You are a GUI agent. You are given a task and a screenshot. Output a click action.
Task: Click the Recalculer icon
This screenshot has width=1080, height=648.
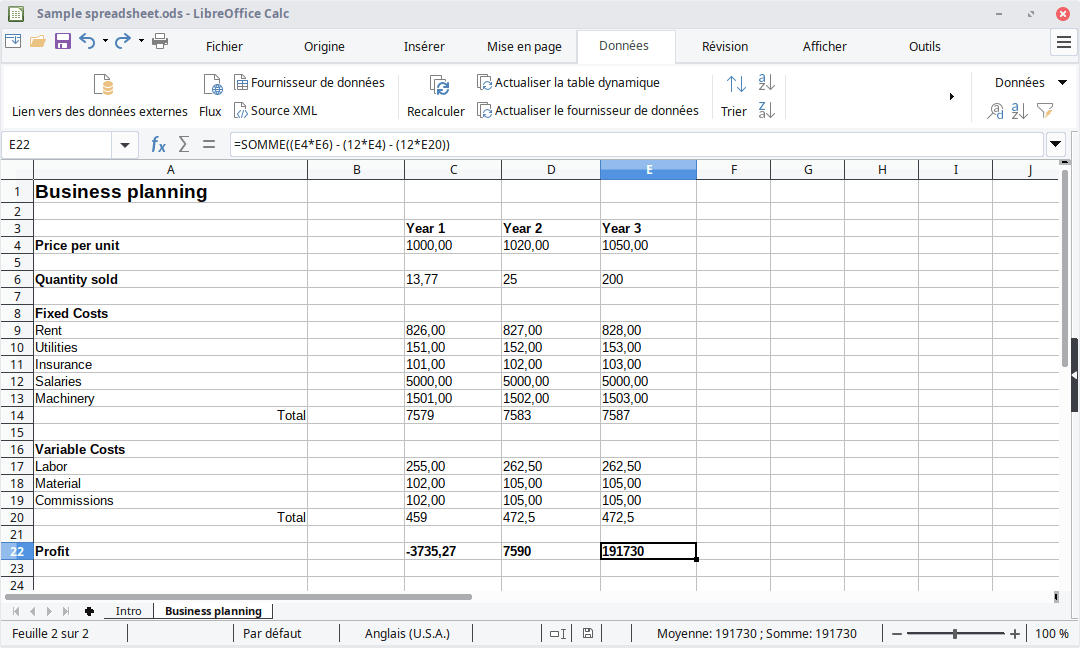(436, 96)
